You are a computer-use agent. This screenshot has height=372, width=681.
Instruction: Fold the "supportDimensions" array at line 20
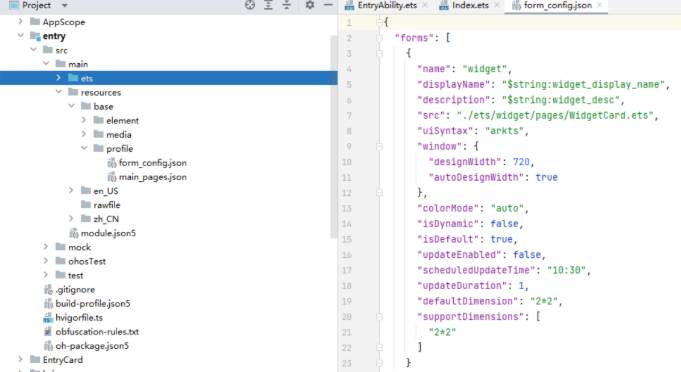tap(379, 316)
